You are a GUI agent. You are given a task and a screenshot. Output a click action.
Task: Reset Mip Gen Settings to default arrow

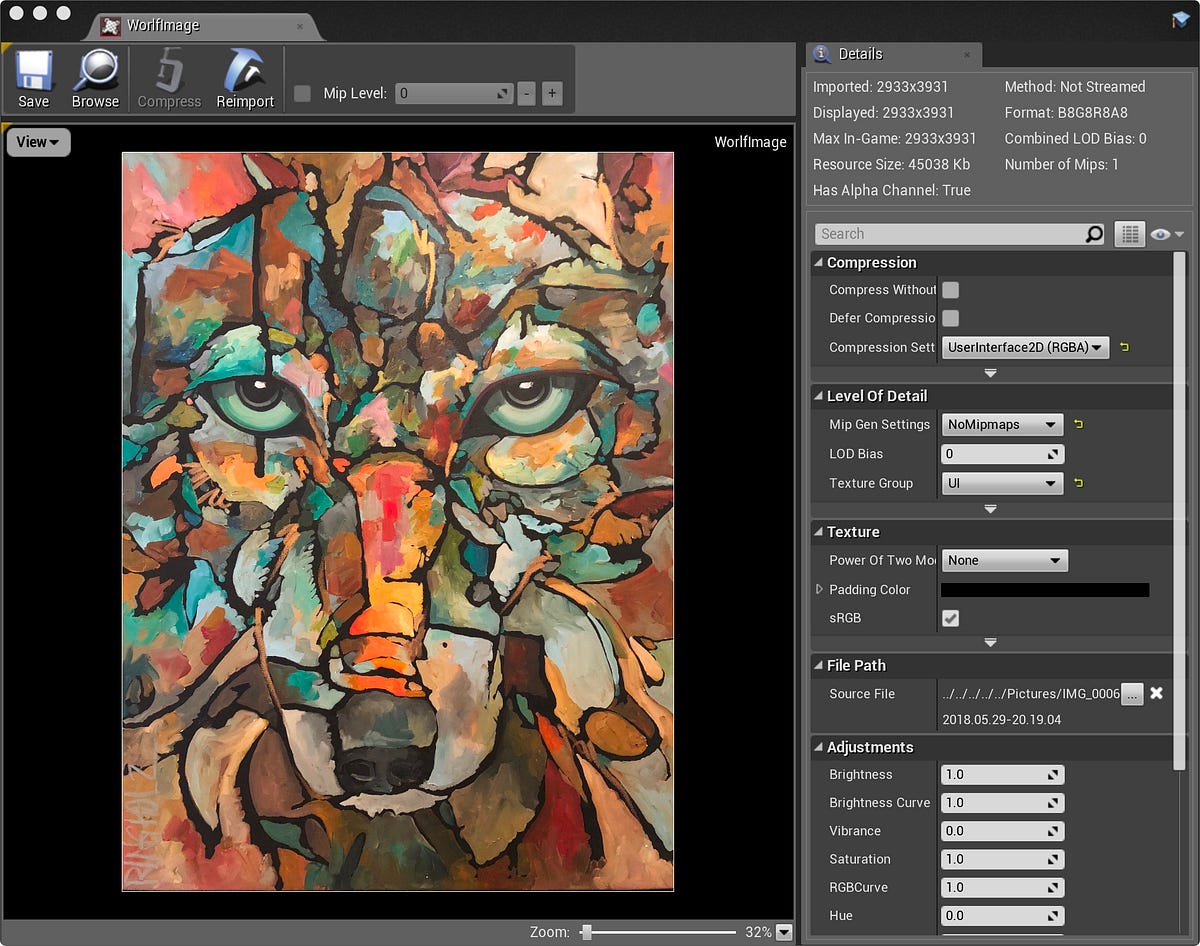tap(1078, 424)
